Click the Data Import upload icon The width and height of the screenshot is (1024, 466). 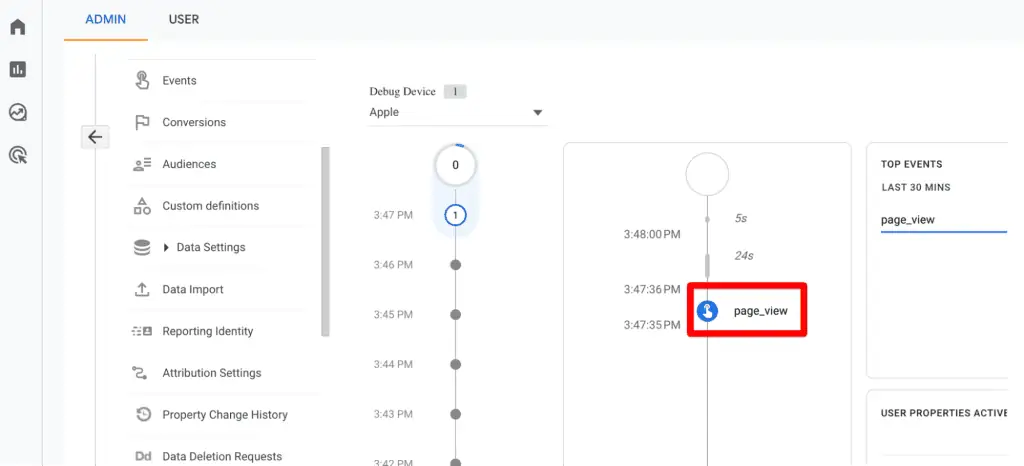click(x=142, y=289)
